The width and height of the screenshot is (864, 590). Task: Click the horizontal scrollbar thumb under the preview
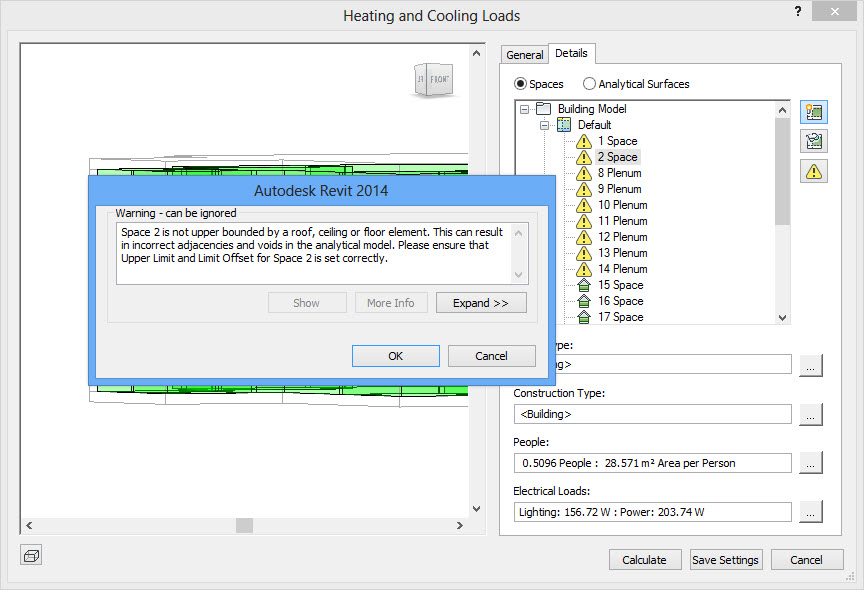tap(244, 526)
